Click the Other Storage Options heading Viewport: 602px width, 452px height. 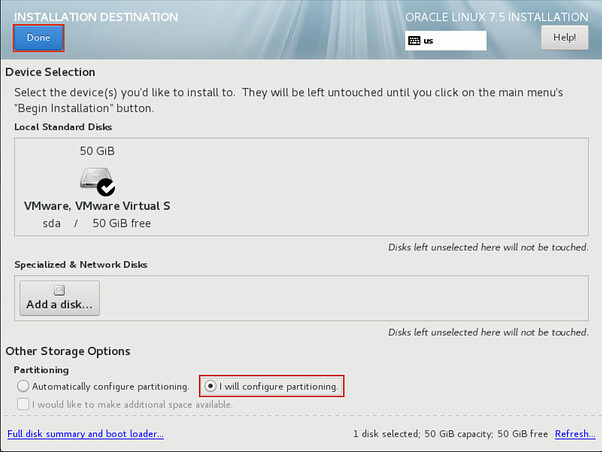[x=68, y=351]
